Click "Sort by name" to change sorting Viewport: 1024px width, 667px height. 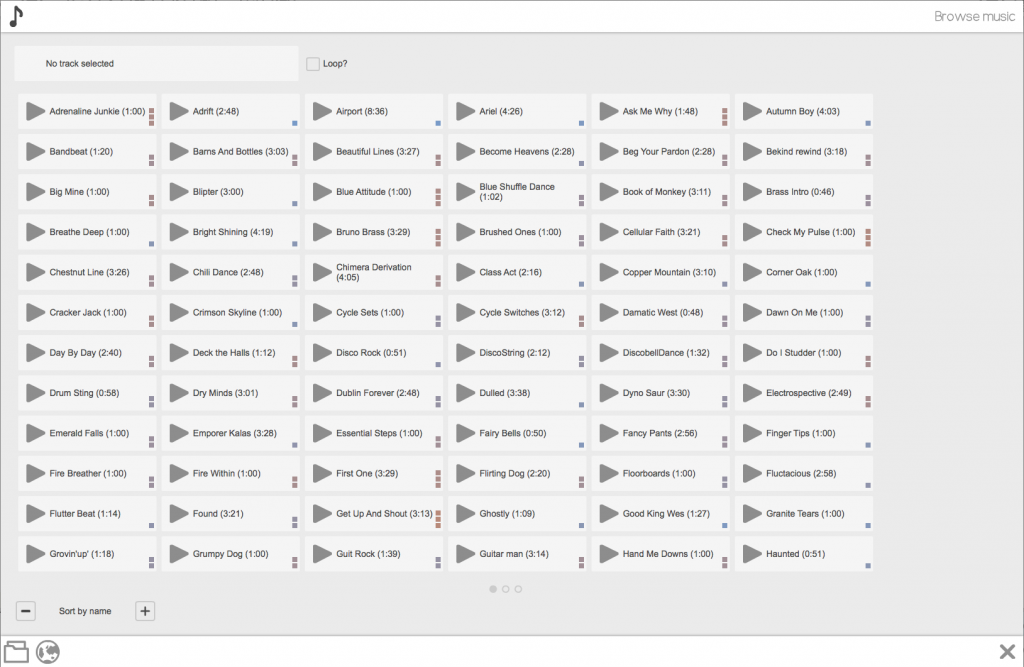(83, 611)
